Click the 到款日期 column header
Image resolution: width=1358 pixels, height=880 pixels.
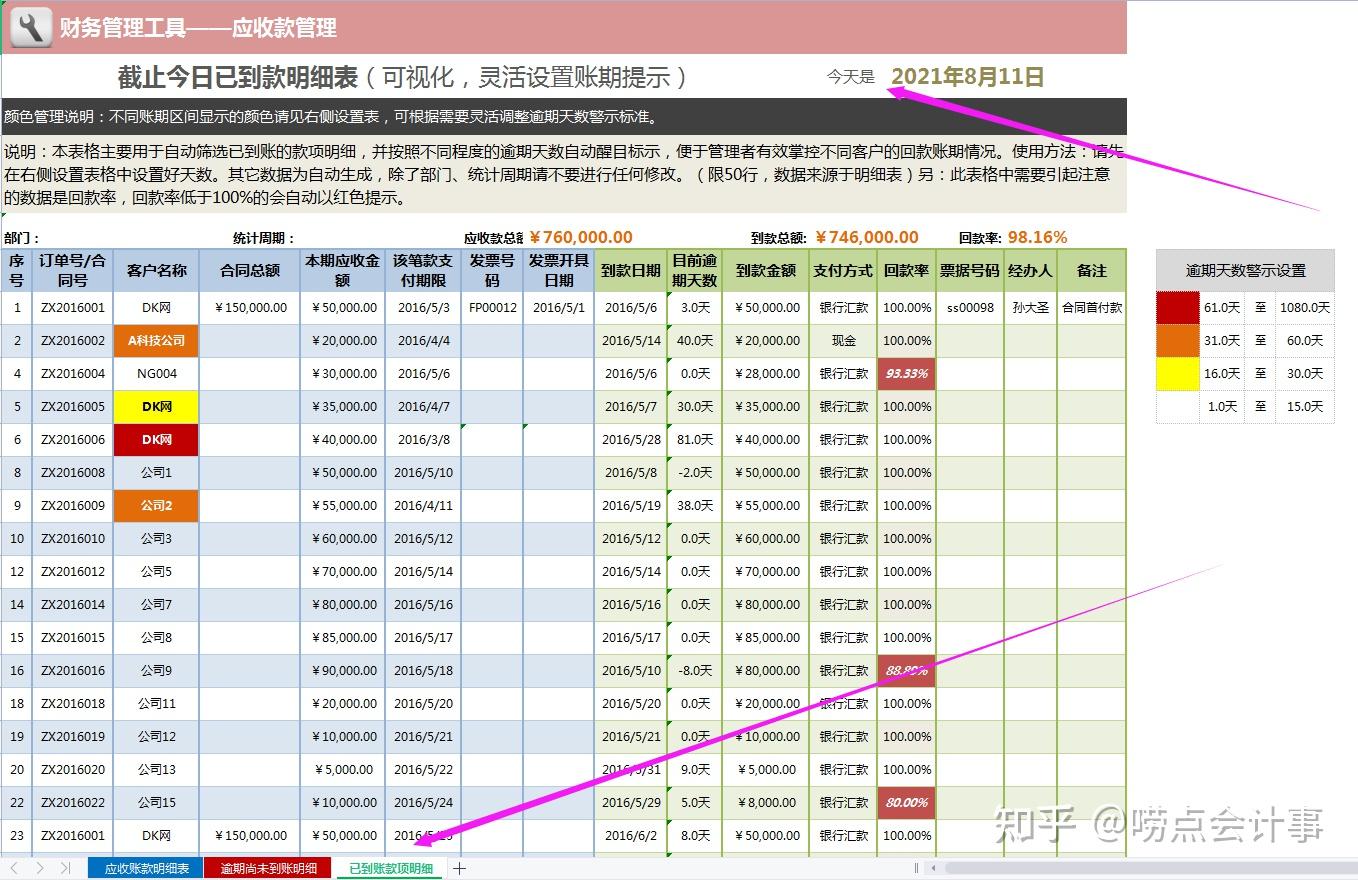tap(631, 270)
